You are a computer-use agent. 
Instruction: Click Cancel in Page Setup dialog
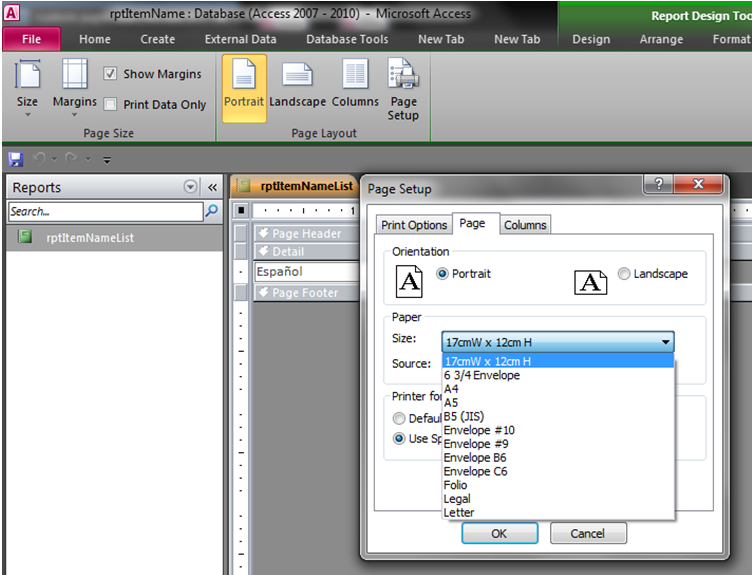(588, 533)
